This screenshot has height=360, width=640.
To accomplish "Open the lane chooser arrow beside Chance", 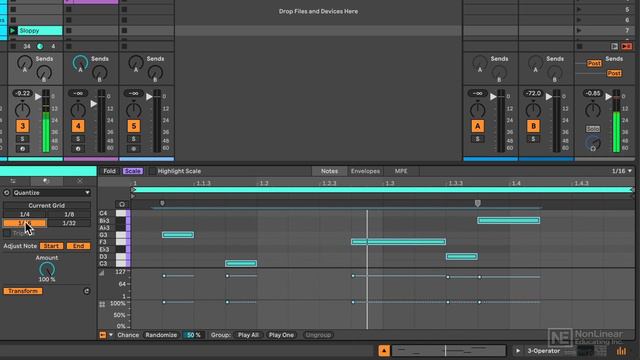I will point(111,335).
